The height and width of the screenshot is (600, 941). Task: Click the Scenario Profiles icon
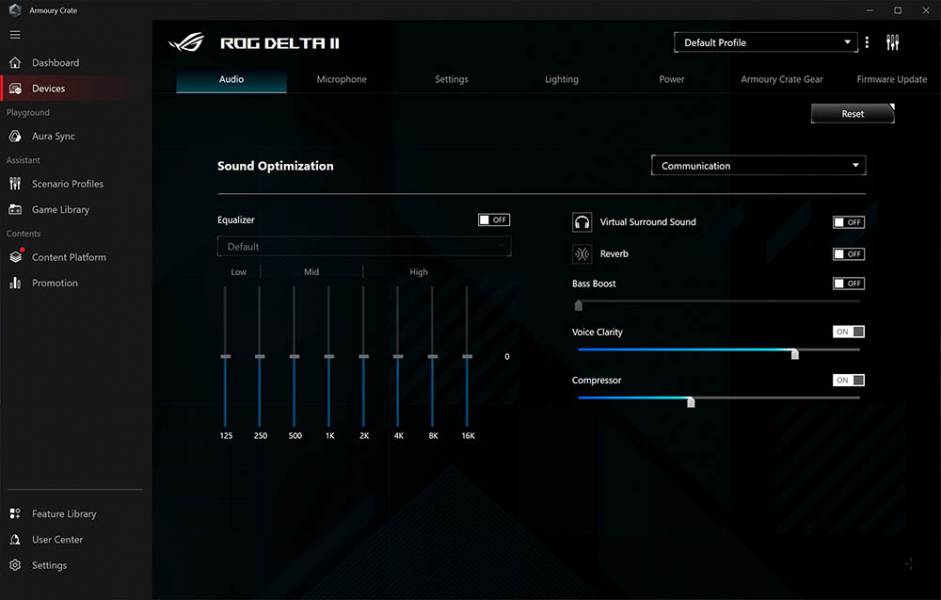pyautogui.click(x=15, y=184)
